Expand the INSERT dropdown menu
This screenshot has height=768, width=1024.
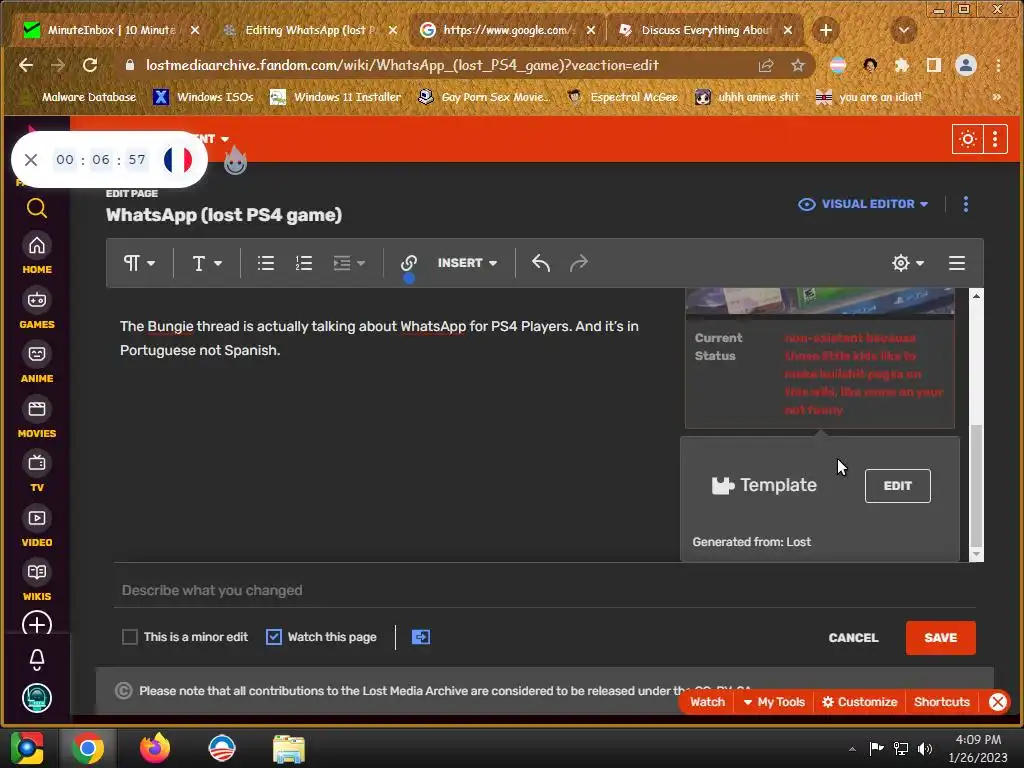pos(467,263)
